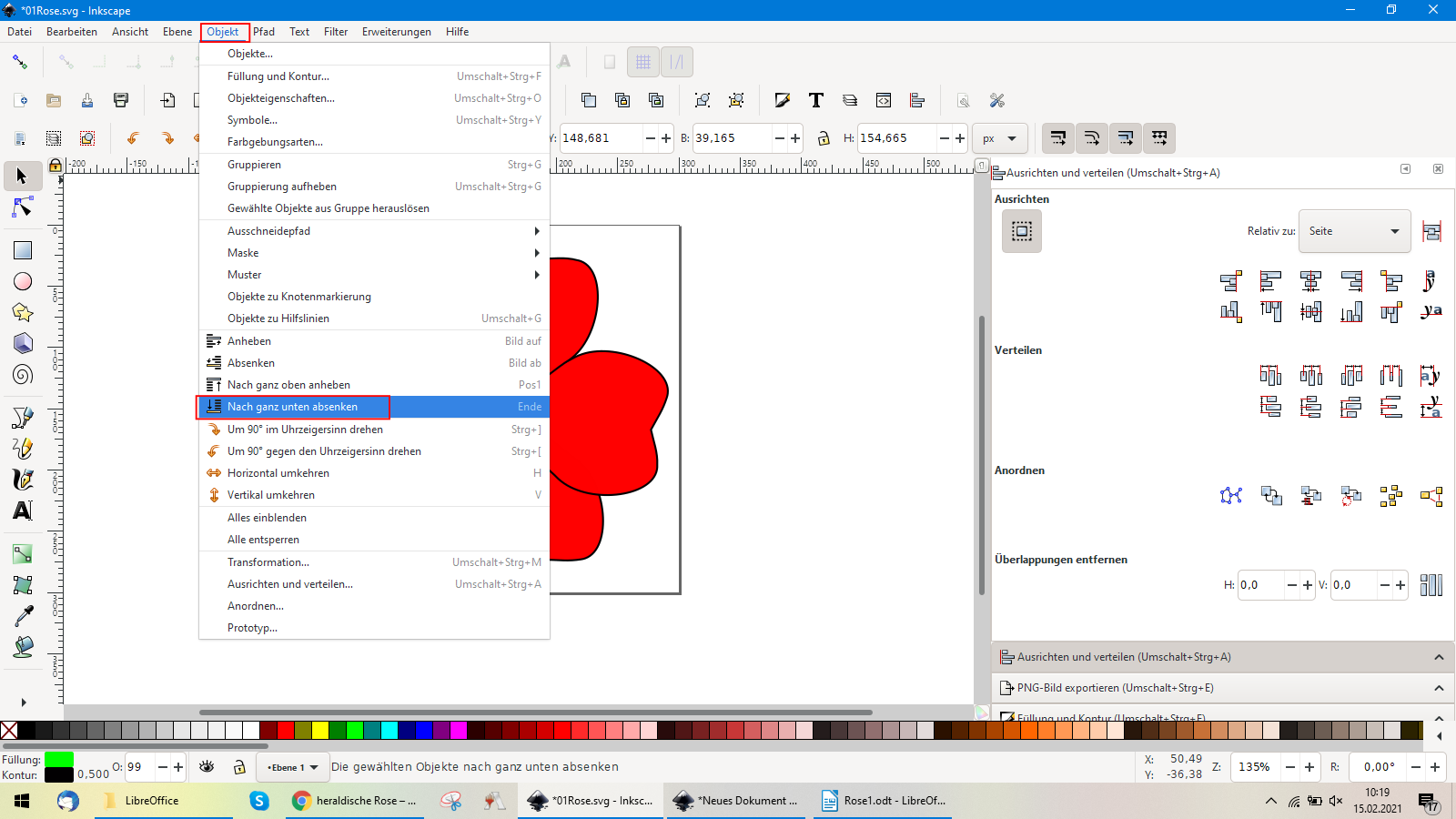Click the Remove overlaps icon
Image resolution: width=1456 pixels, height=819 pixels.
pos(1431,585)
